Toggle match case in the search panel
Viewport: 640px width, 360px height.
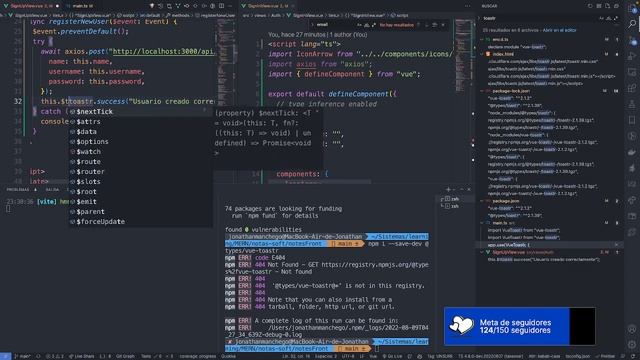pyautogui.click(x=601, y=18)
